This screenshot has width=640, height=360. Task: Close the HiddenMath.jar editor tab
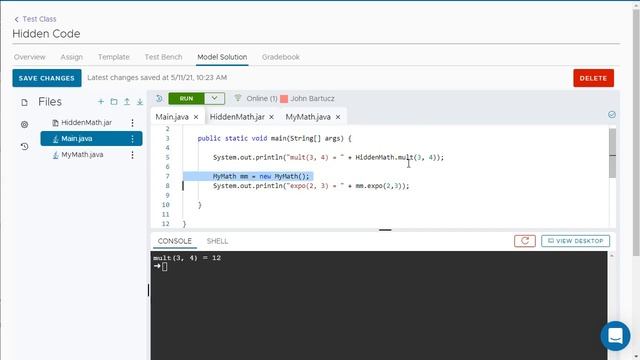[271, 117]
